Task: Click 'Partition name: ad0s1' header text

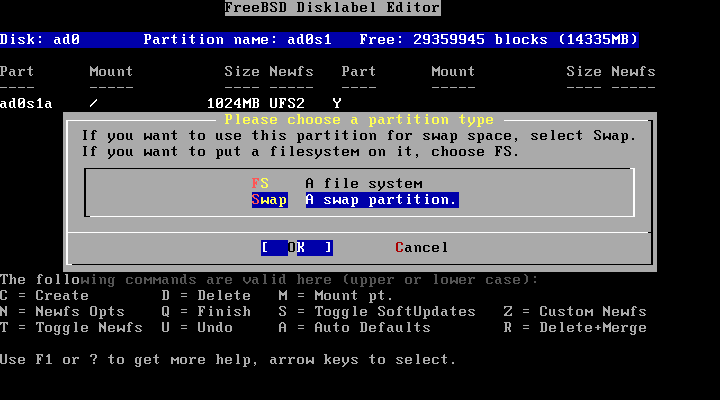Action: pyautogui.click(x=238, y=40)
